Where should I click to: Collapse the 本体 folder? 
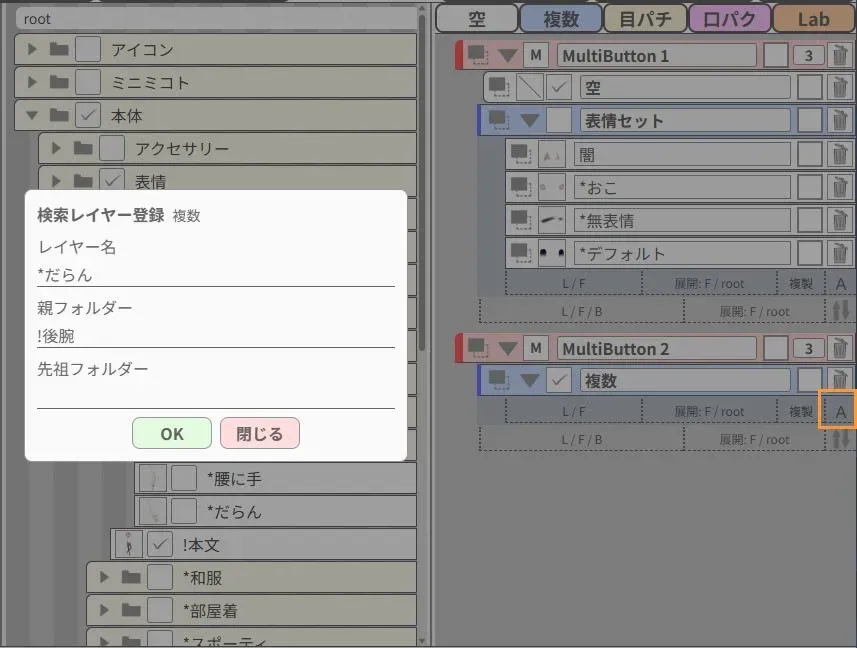coord(32,115)
